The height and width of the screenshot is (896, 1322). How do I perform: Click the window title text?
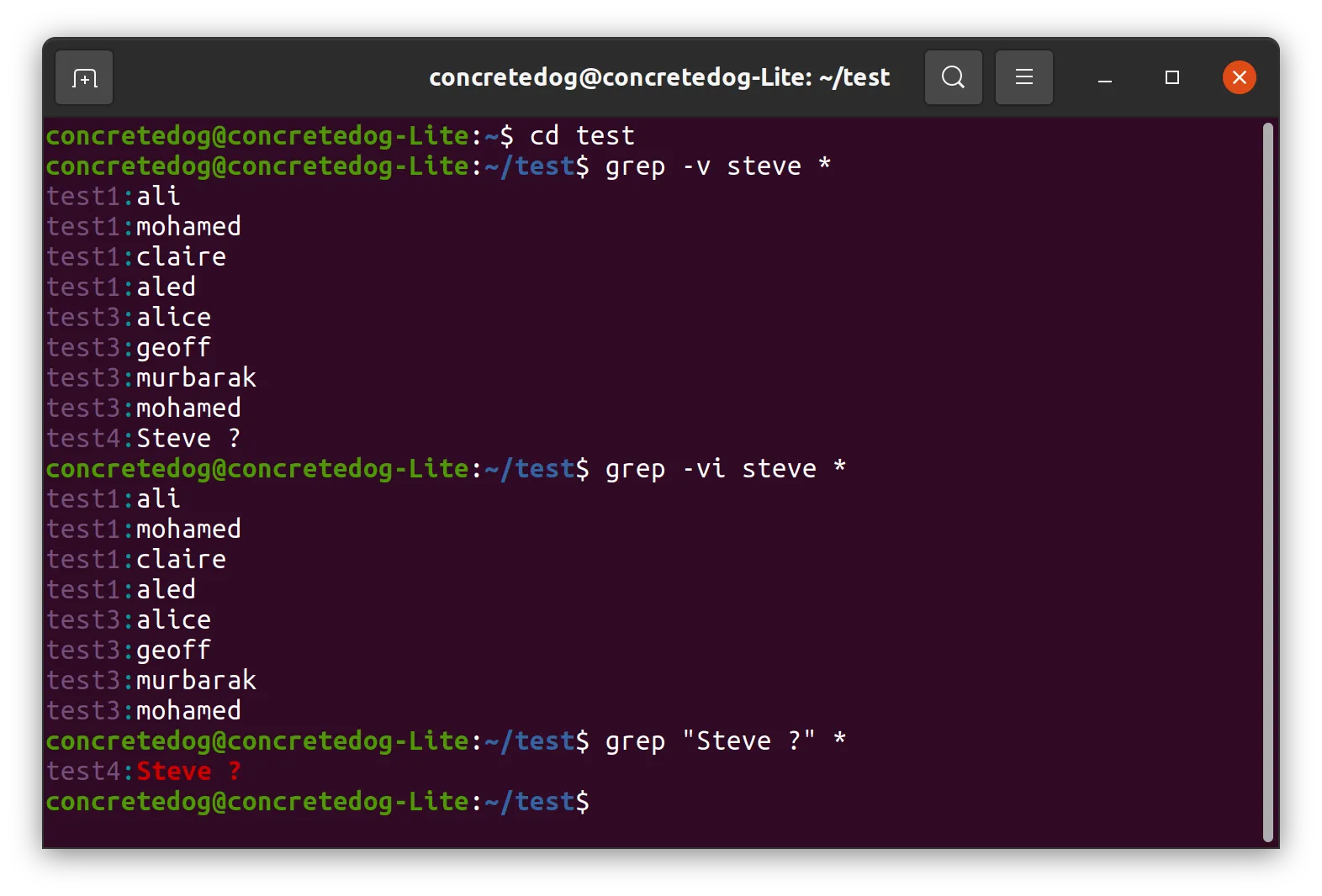tap(659, 78)
